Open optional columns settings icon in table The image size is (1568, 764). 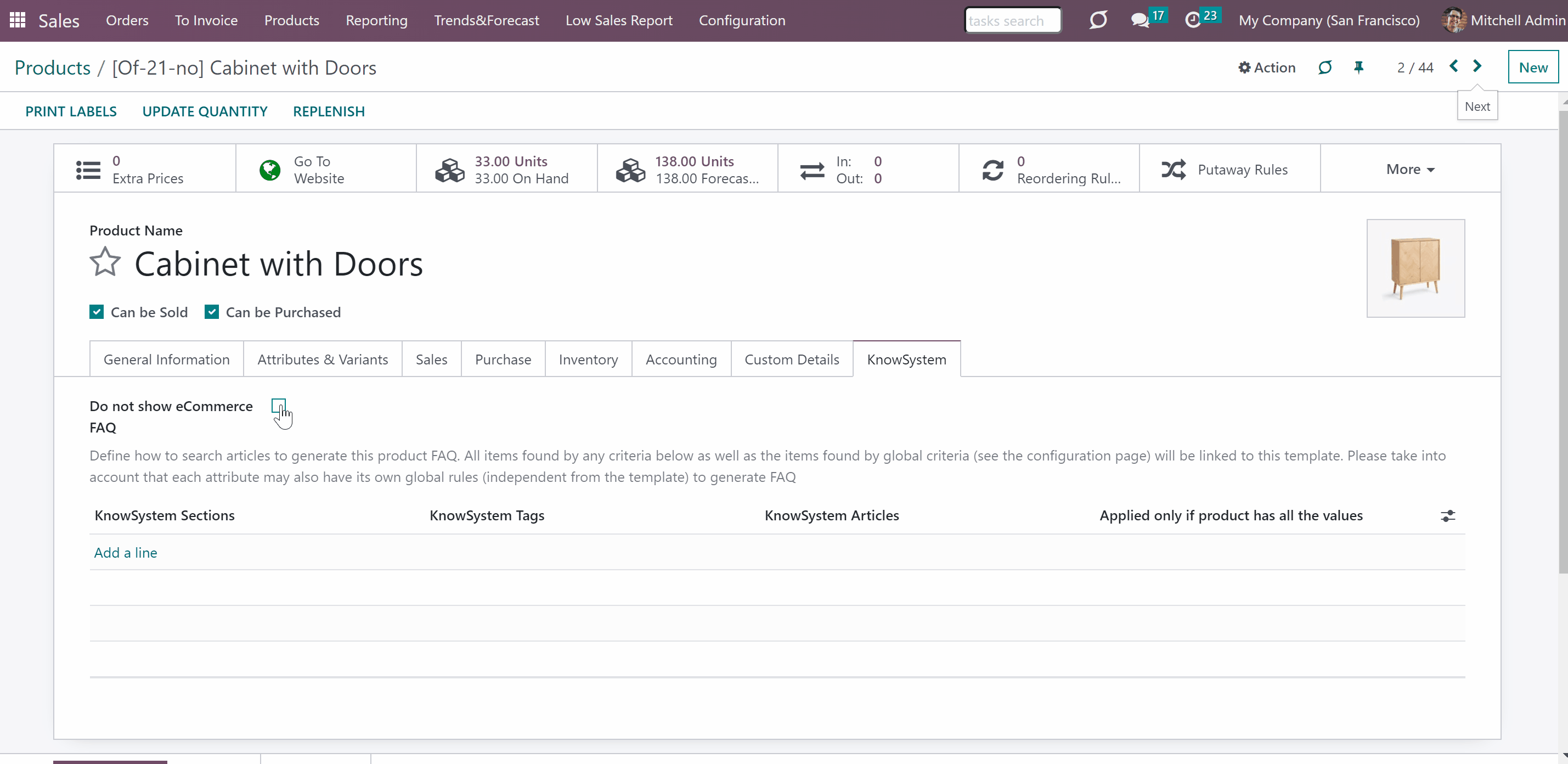(1448, 516)
